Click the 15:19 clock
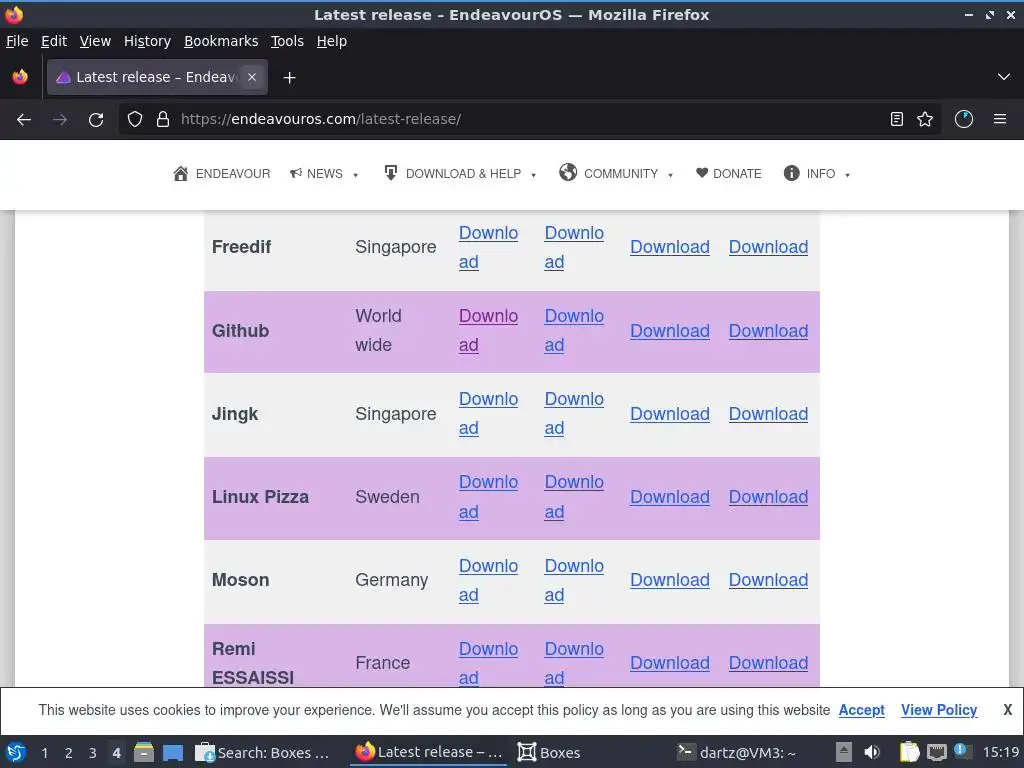This screenshot has width=1024, height=768. click(1000, 752)
